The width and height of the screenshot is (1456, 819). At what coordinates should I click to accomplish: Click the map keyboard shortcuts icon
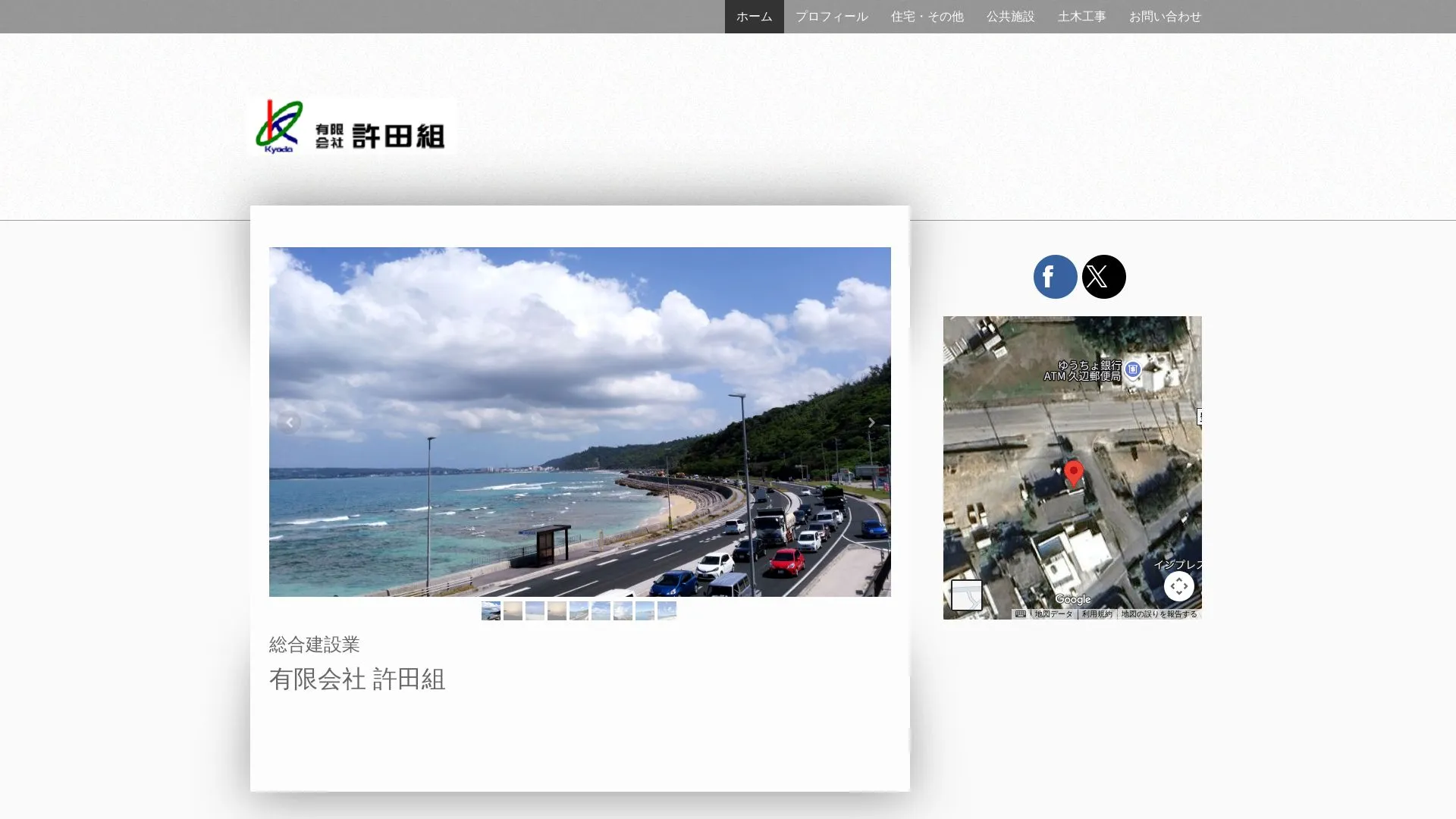[x=1020, y=614]
